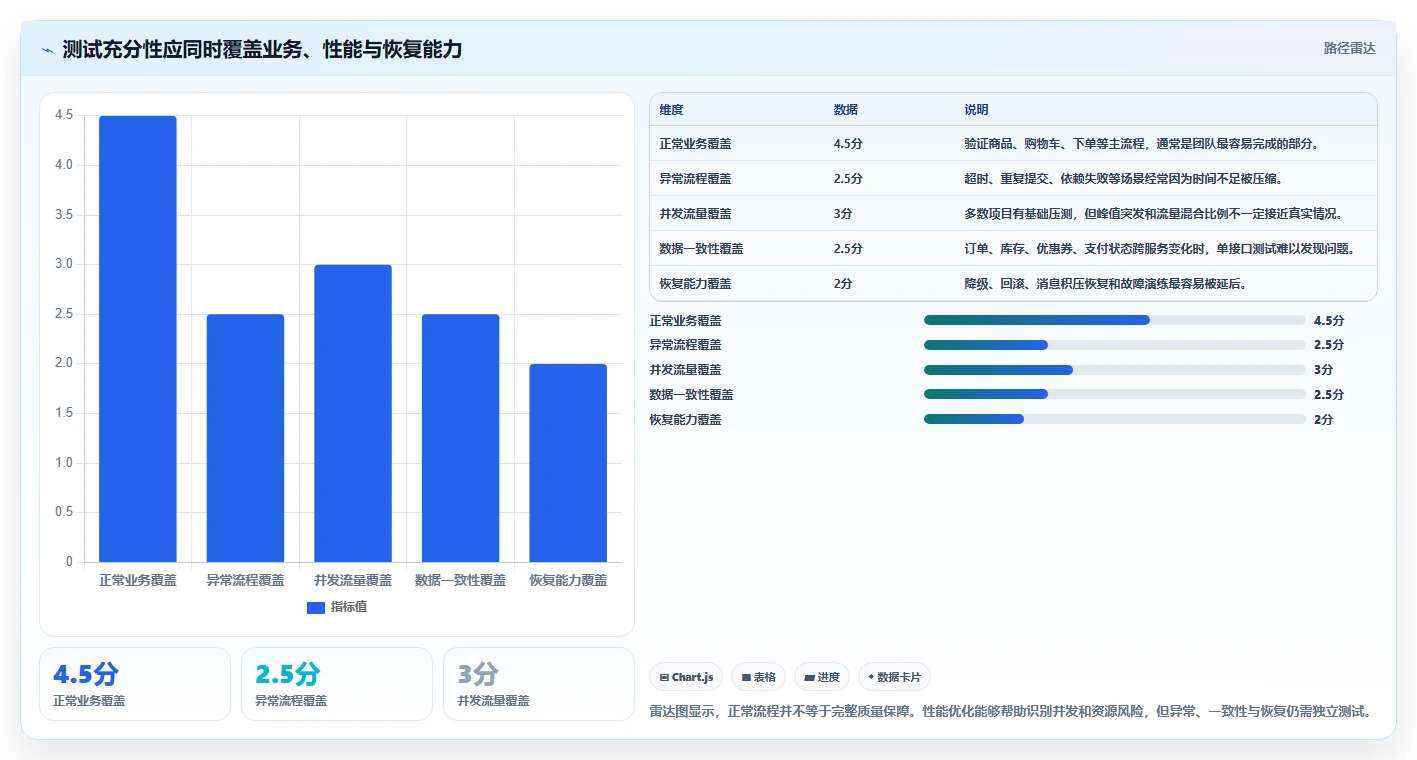Screen dimensions: 1417x760
Task: Click the 恢复能力覆盖 bar in the chart
Action: point(568,463)
